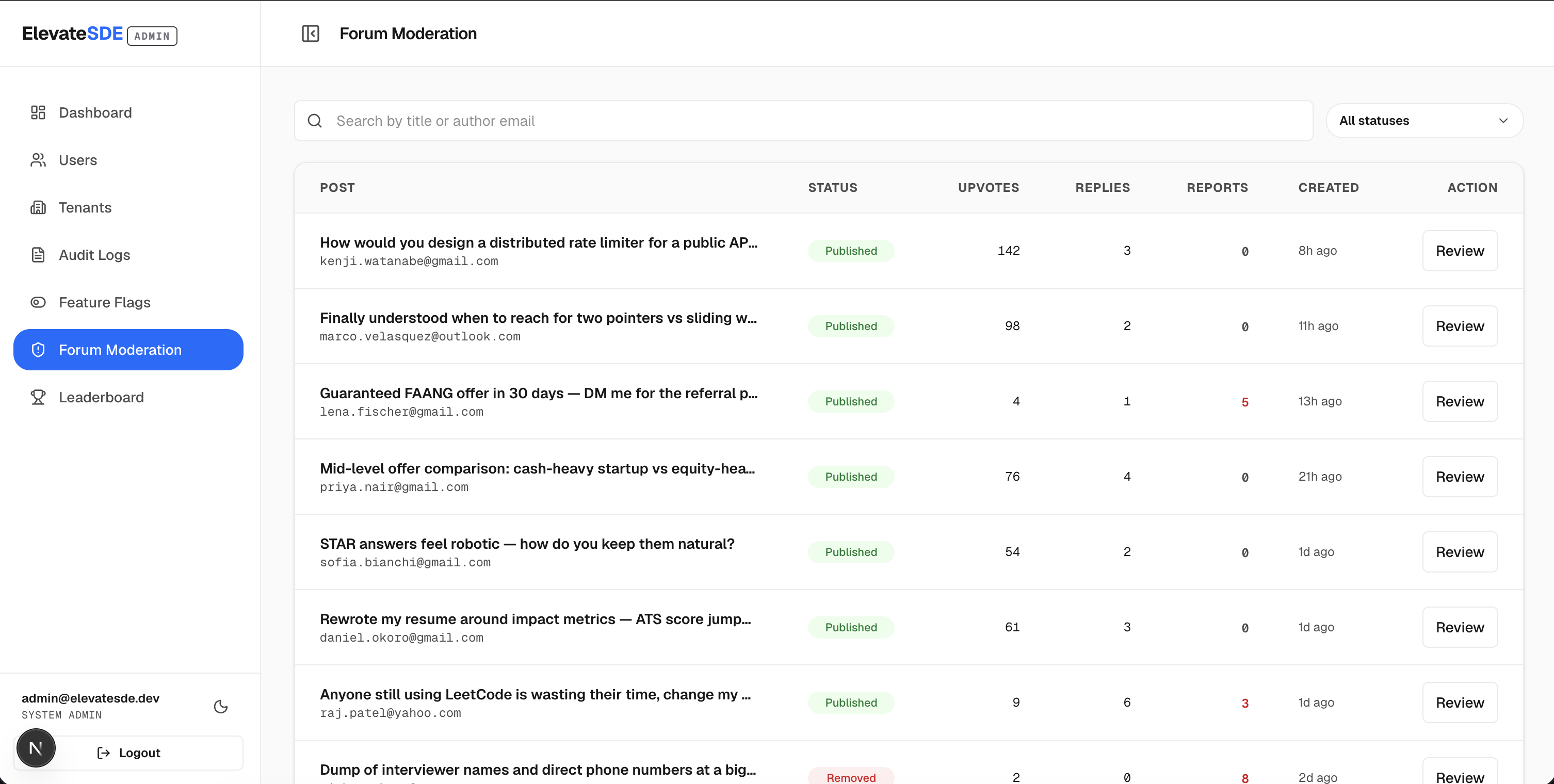Click the Tenants building icon
The image size is (1554, 784).
pyautogui.click(x=38, y=207)
